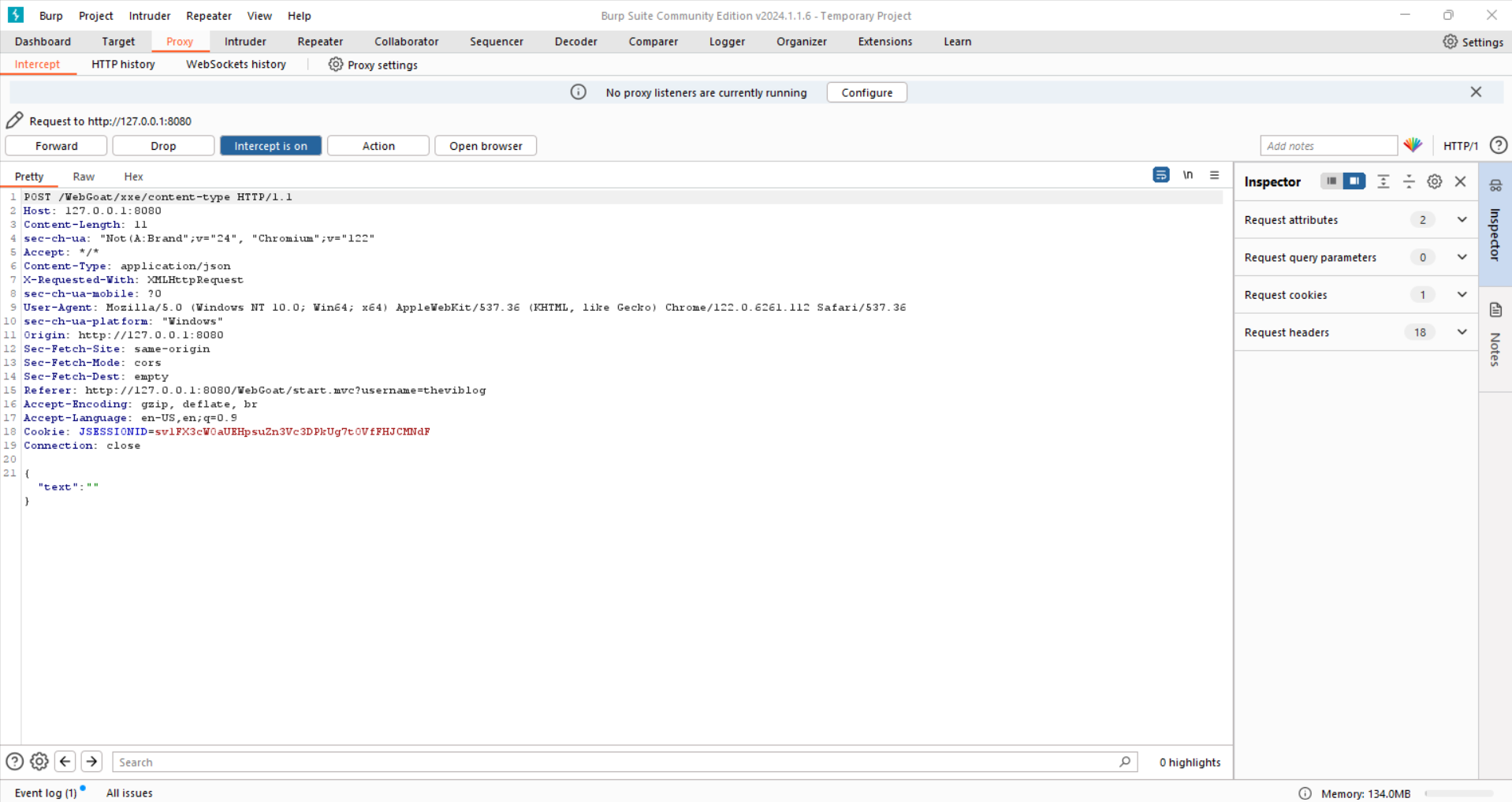
Task: Switch editor to Raw view
Action: coord(84,177)
